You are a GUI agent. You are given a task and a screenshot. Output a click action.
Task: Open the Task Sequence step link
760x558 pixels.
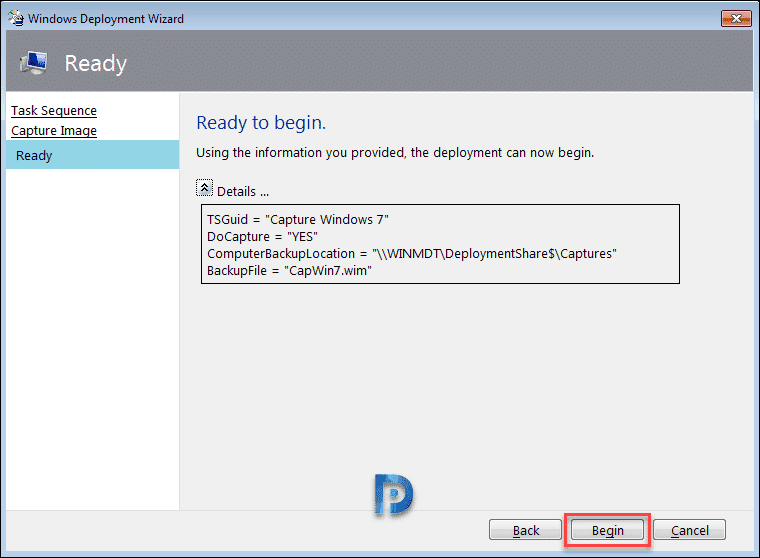tap(54, 111)
